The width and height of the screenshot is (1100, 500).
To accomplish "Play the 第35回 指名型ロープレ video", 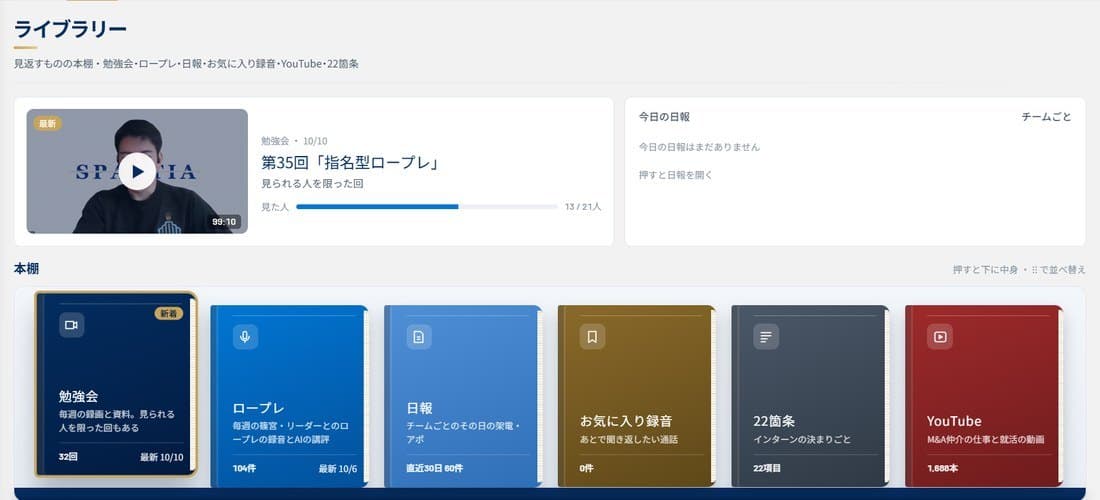I will (x=138, y=171).
